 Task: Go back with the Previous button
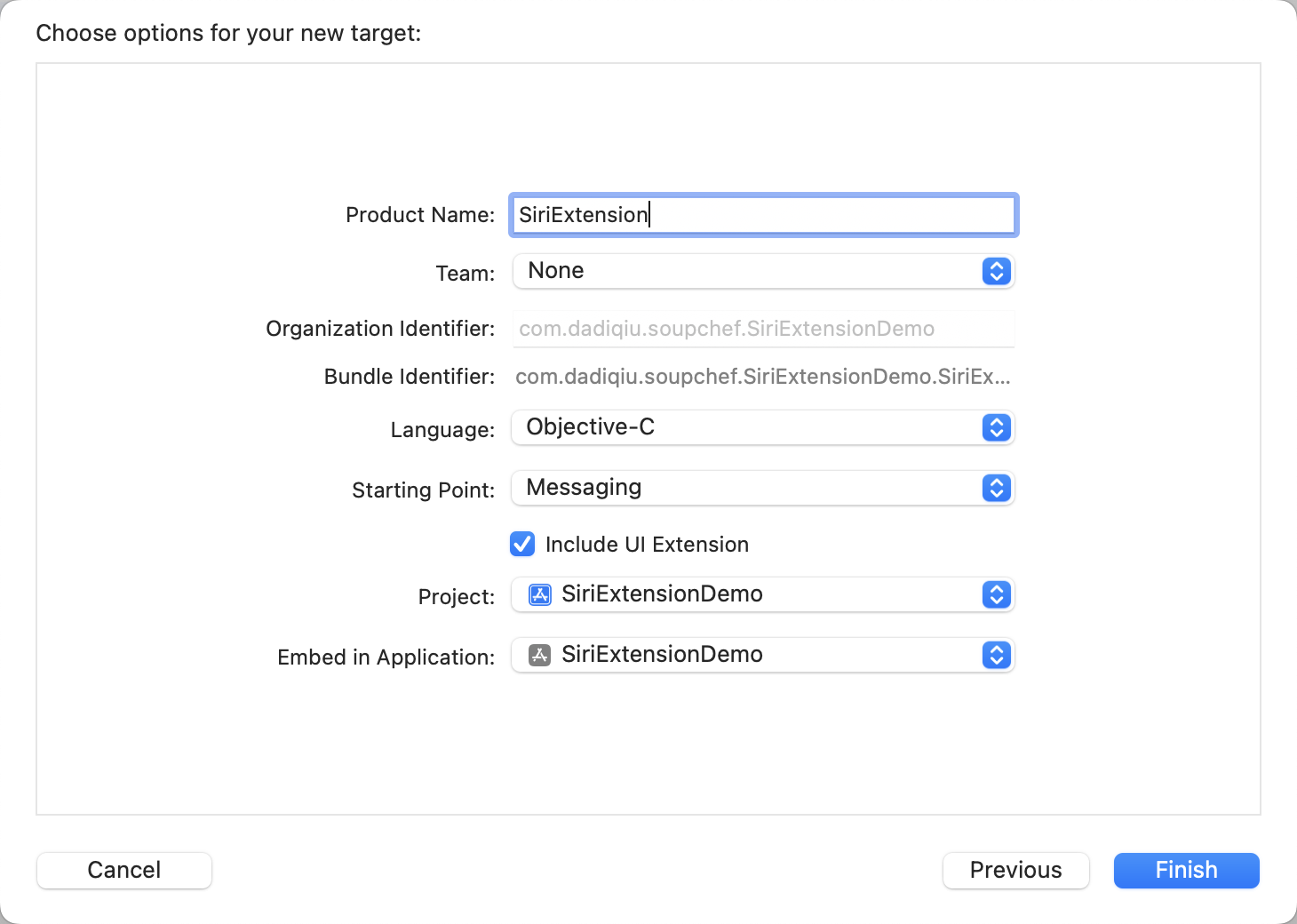point(1015,870)
